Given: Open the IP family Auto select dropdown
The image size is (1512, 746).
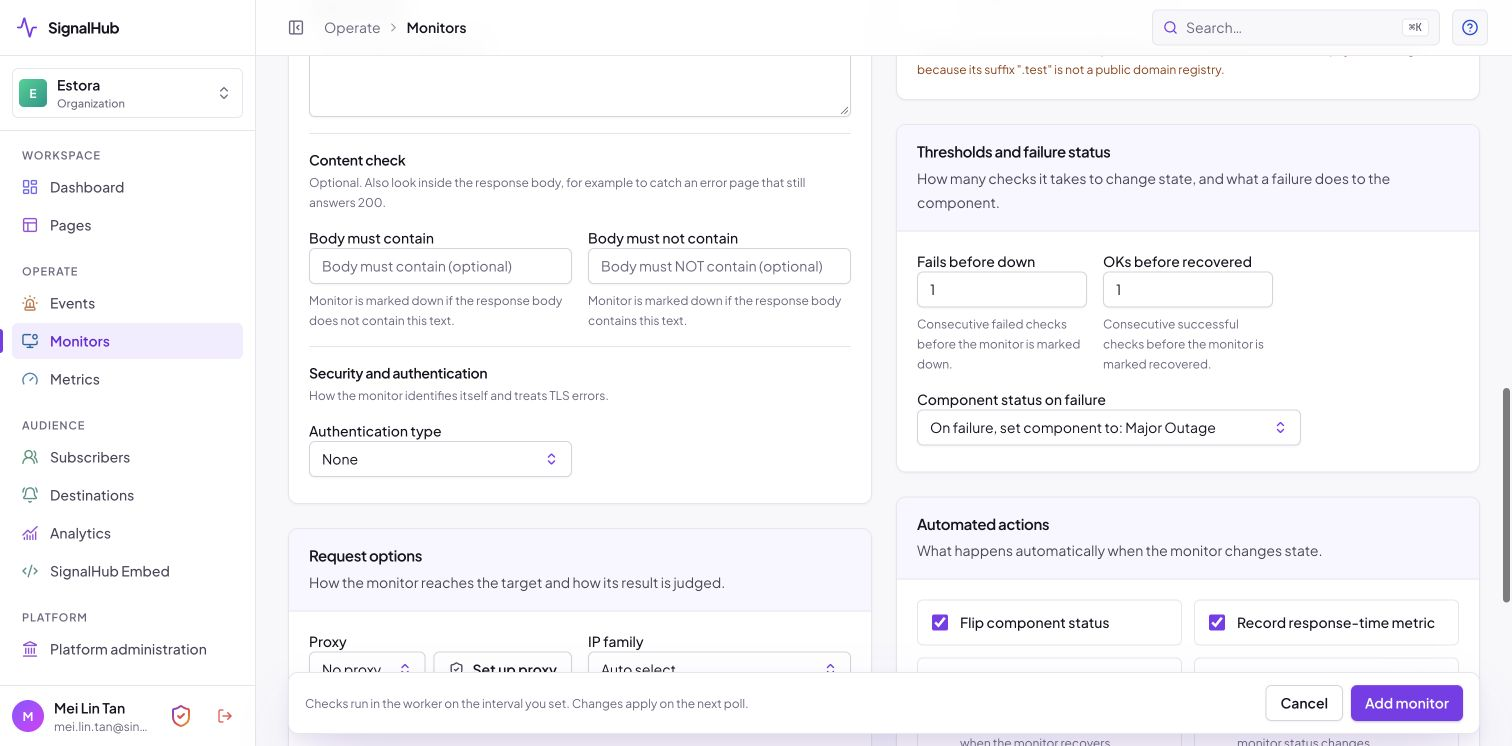Looking at the screenshot, I should (x=719, y=662).
